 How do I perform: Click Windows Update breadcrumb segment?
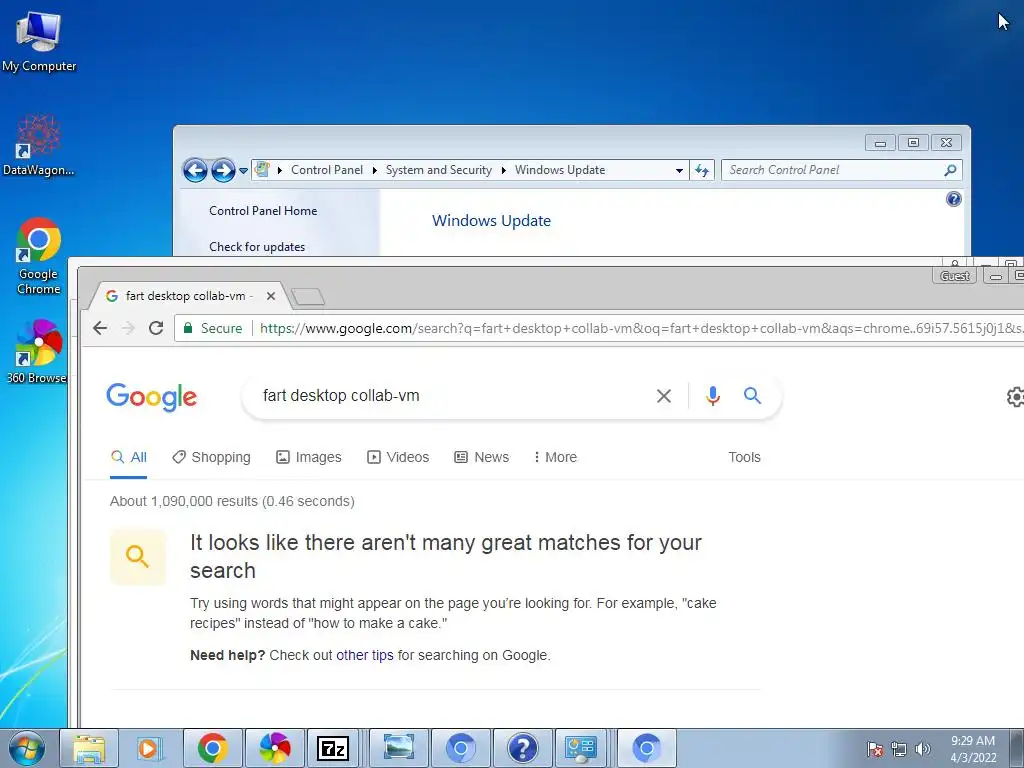point(560,170)
